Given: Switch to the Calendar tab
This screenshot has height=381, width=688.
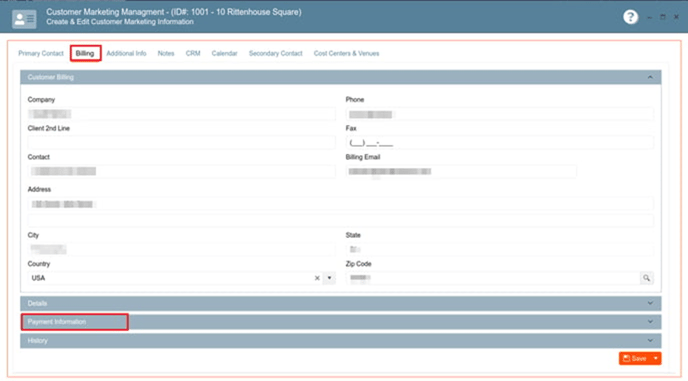Looking at the screenshot, I should click(x=224, y=54).
